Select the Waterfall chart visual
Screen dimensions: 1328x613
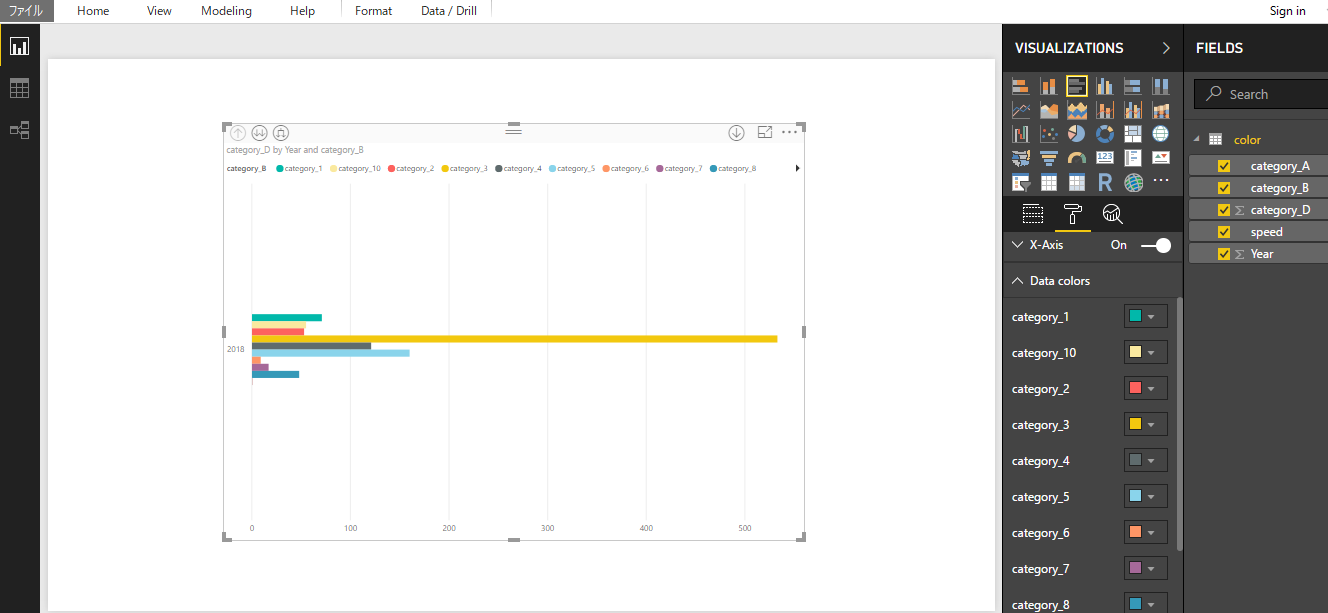1021,134
